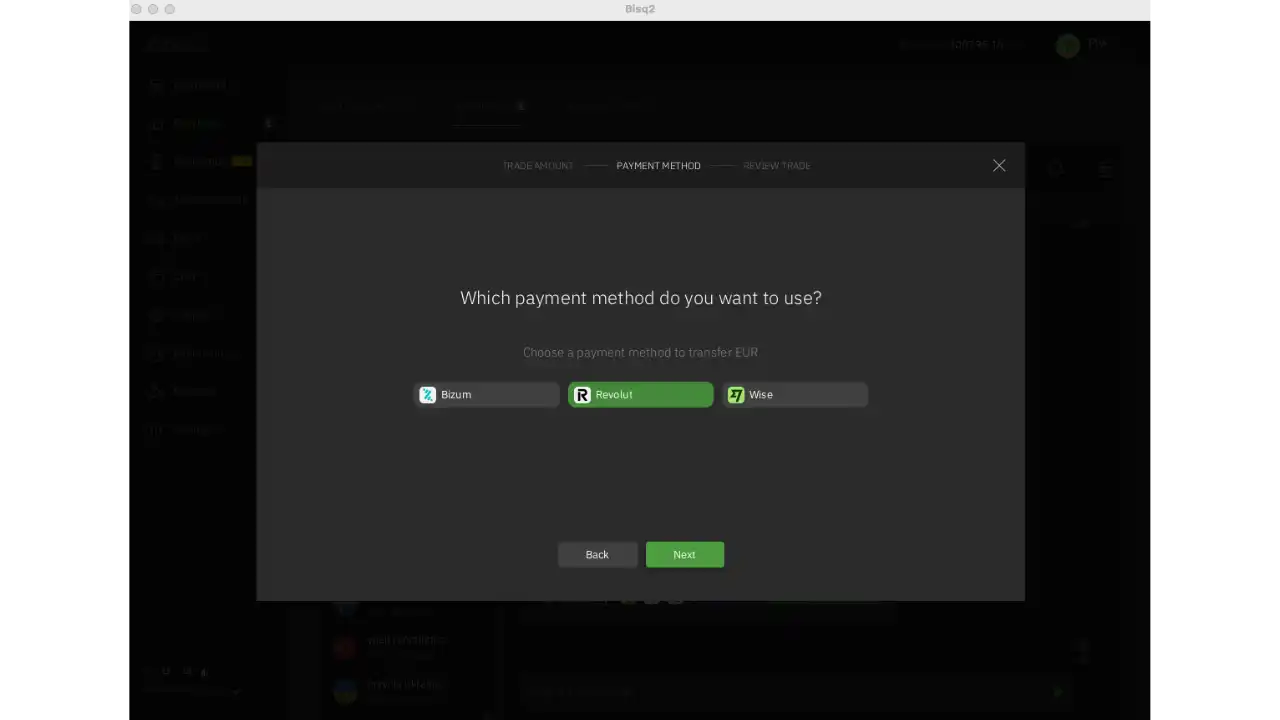Viewport: 1280px width, 720px height.
Task: Click the Bizum logo icon
Action: [428, 395]
